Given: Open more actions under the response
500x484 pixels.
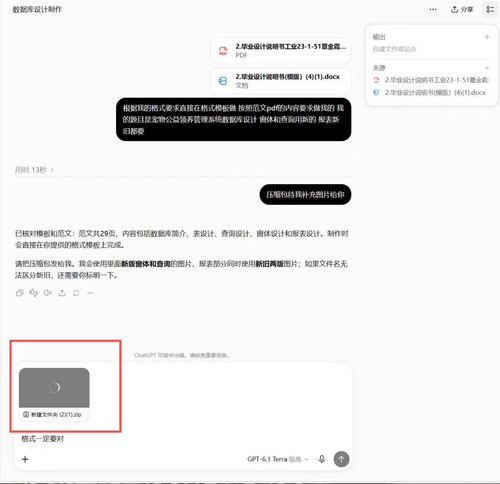Looking at the screenshot, I should tap(90, 293).
